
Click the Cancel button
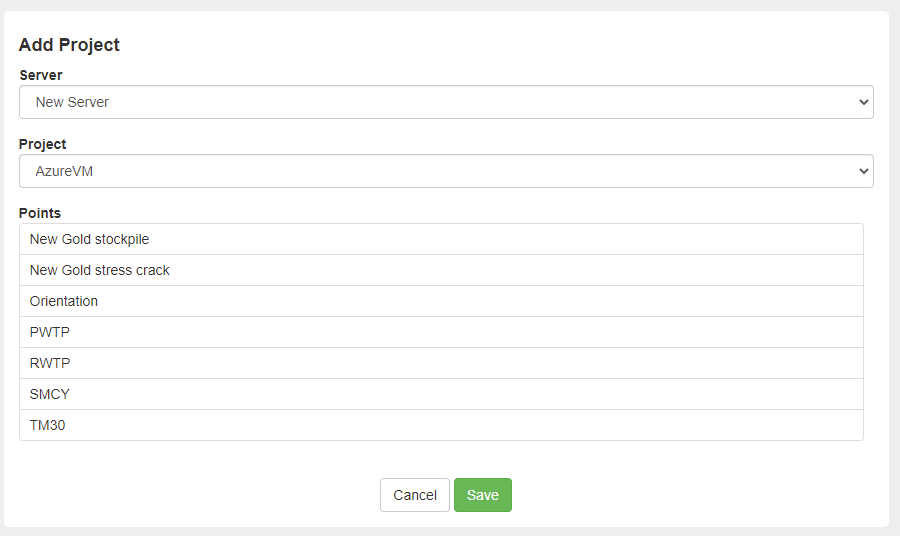pos(415,495)
